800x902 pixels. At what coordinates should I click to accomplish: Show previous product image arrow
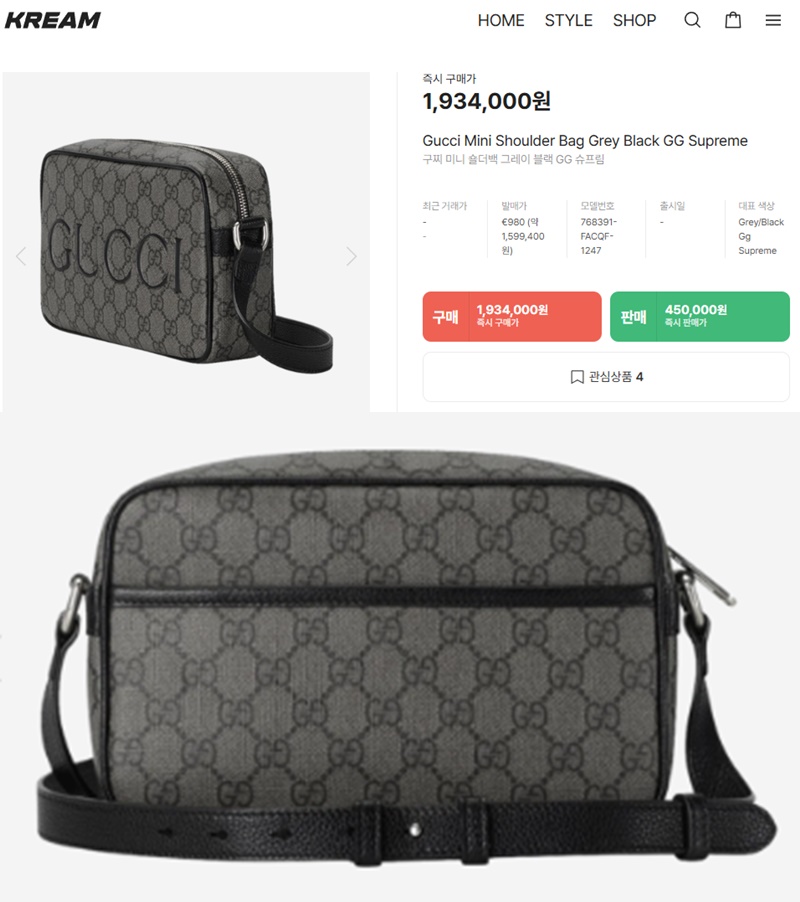coord(21,256)
